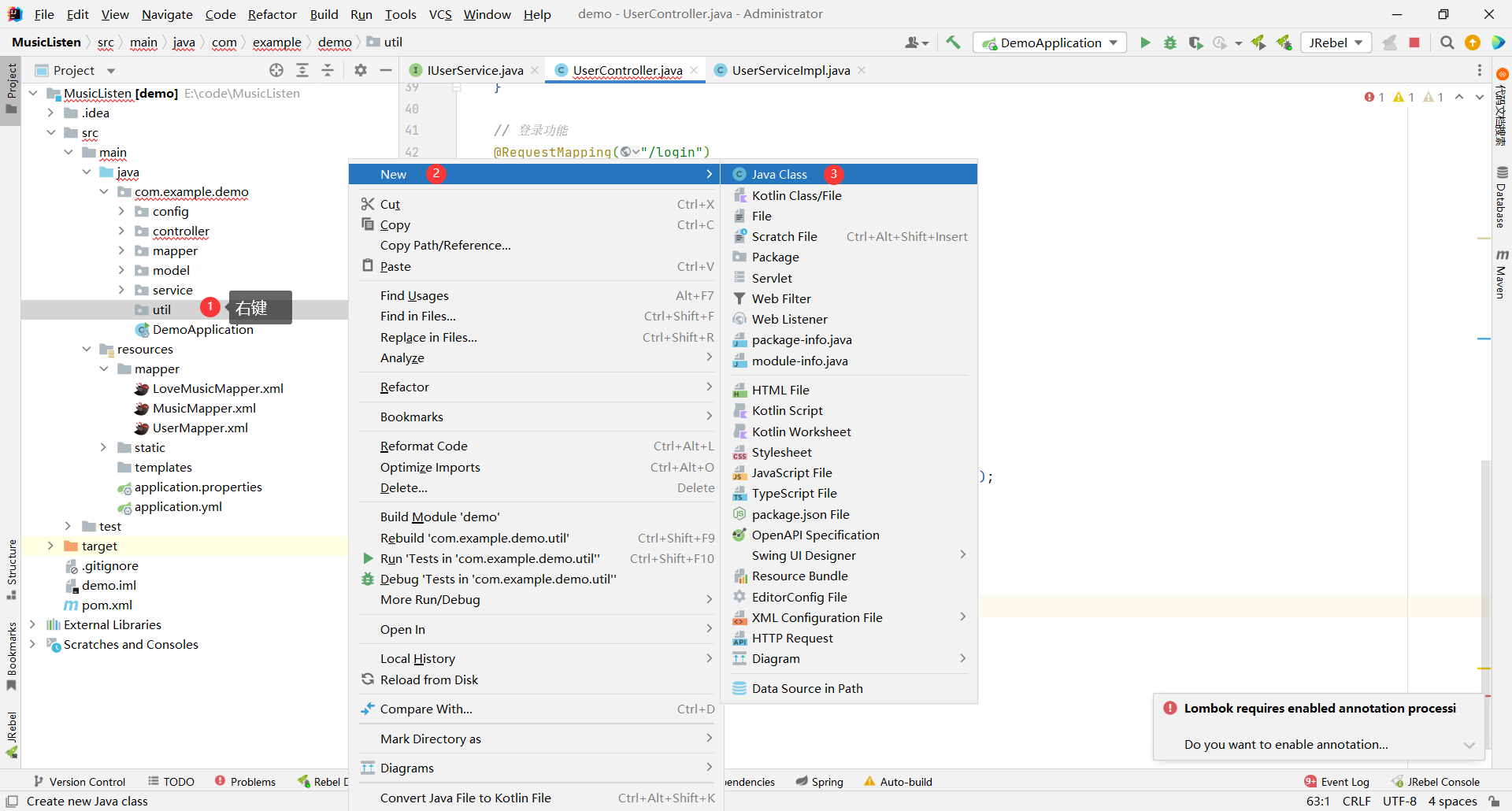Screen dimensions: 1512x811
Task: Close the UserController.java tab
Action: [x=694, y=70]
